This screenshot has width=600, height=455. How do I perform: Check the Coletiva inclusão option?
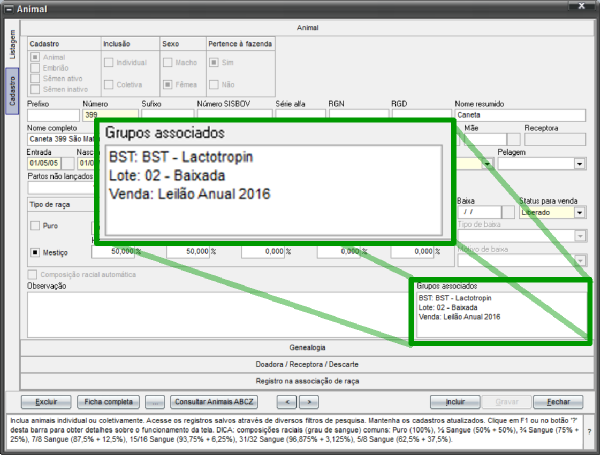coord(109,84)
